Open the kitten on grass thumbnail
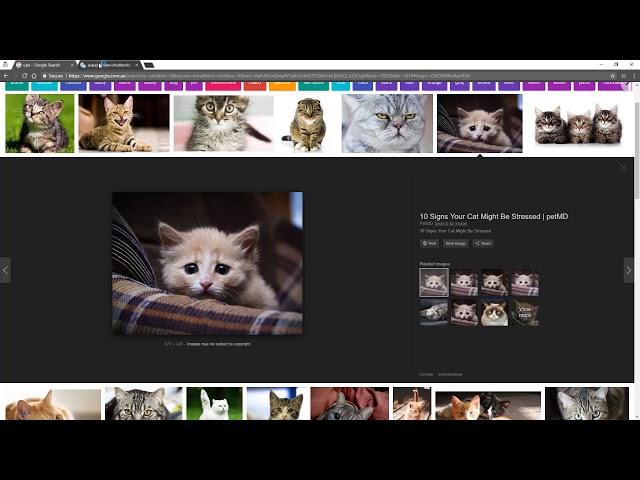The image size is (640, 480). [40, 124]
